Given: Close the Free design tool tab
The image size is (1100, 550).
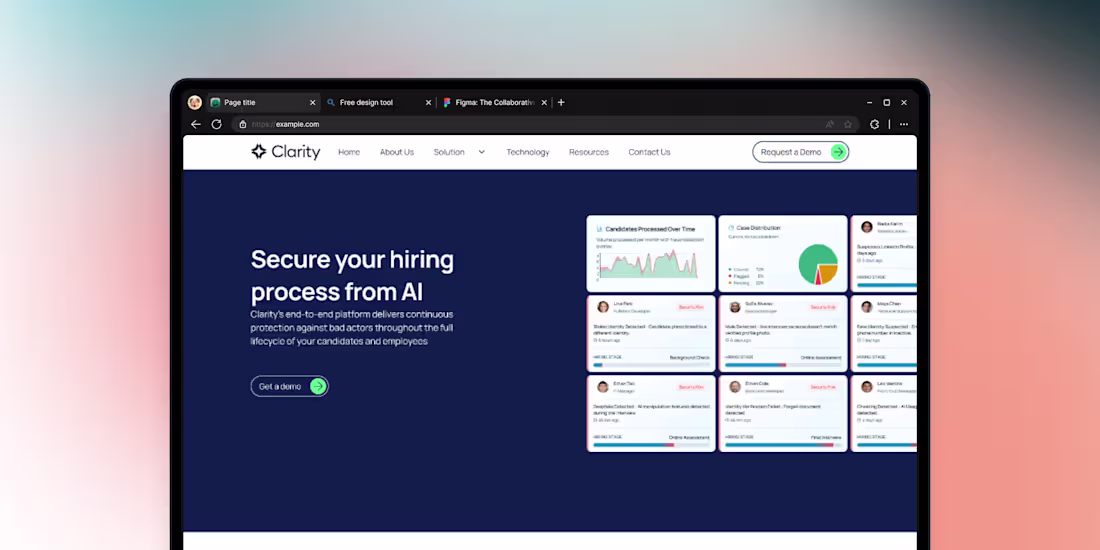Looking at the screenshot, I should pos(428,102).
